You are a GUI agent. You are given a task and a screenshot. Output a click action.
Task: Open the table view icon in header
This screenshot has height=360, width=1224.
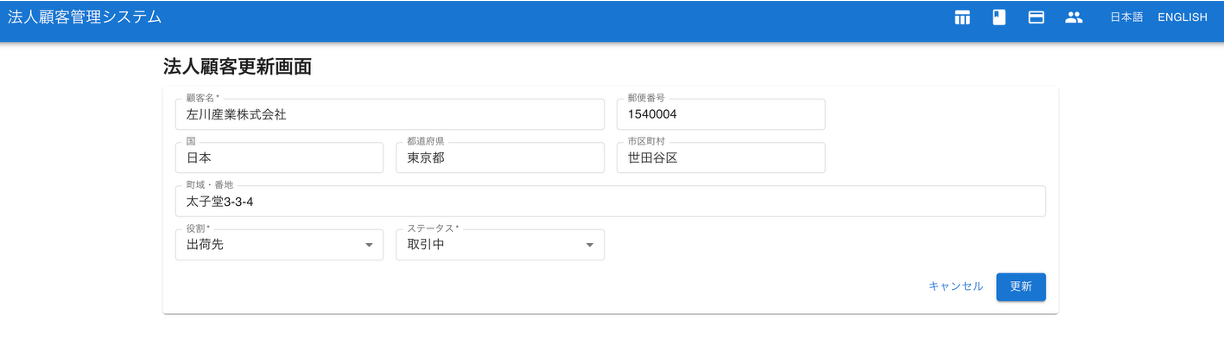962,17
